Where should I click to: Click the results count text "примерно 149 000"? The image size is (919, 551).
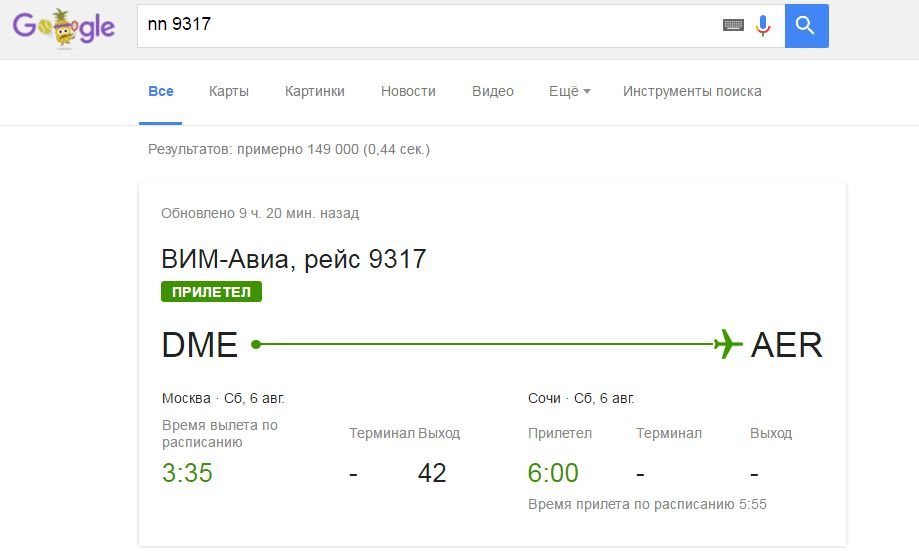click(298, 149)
